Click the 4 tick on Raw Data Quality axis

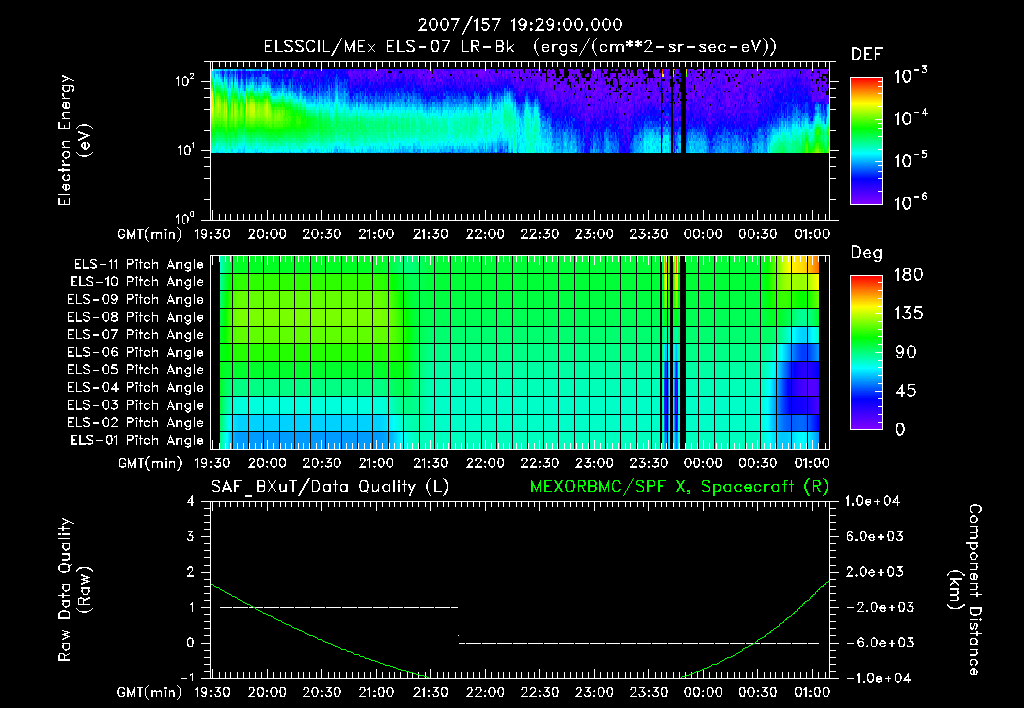click(x=191, y=501)
